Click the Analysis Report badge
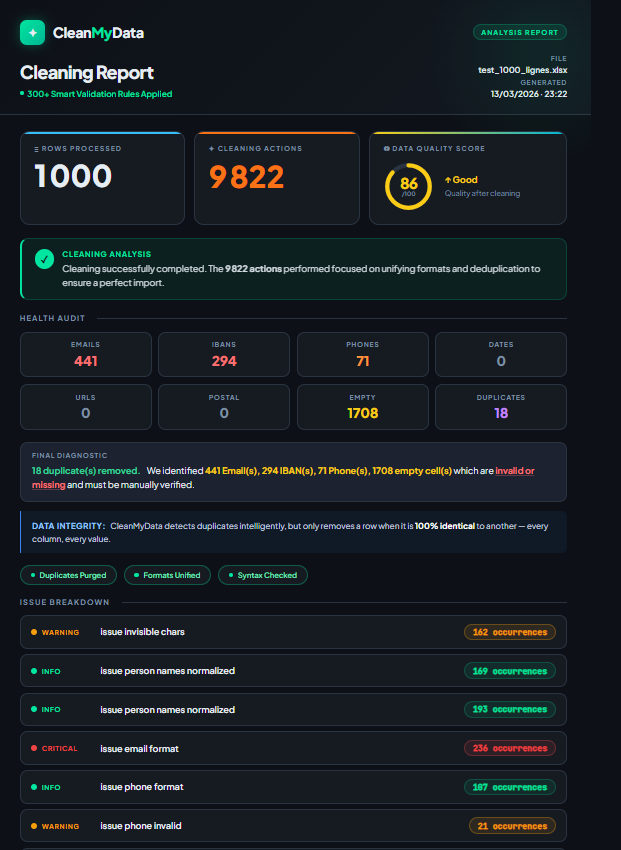This screenshot has height=850, width=621. (520, 32)
